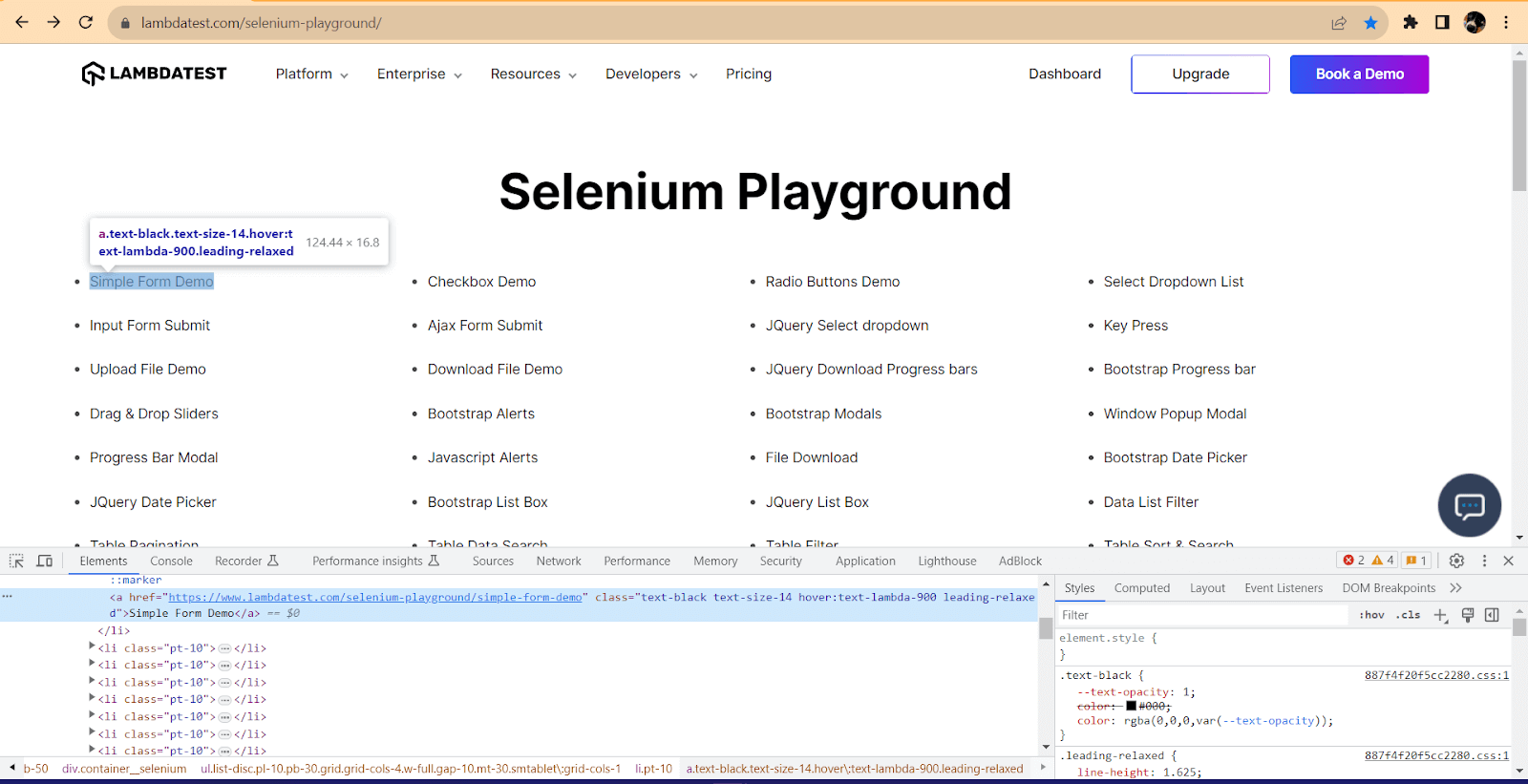
Task: Toggle the computed styles sidebar icon
Action: coord(1492,615)
